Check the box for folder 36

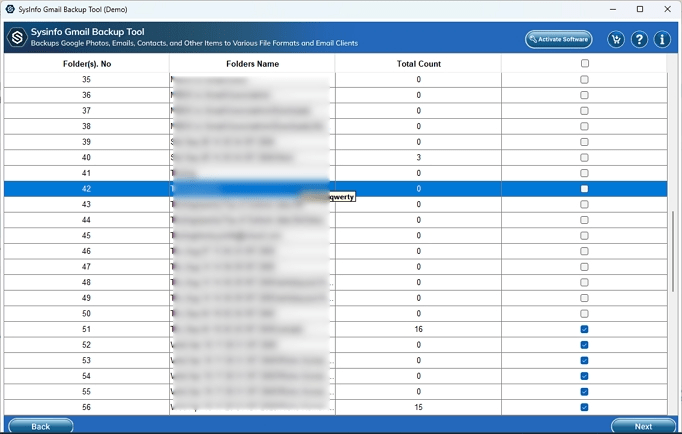tap(584, 95)
